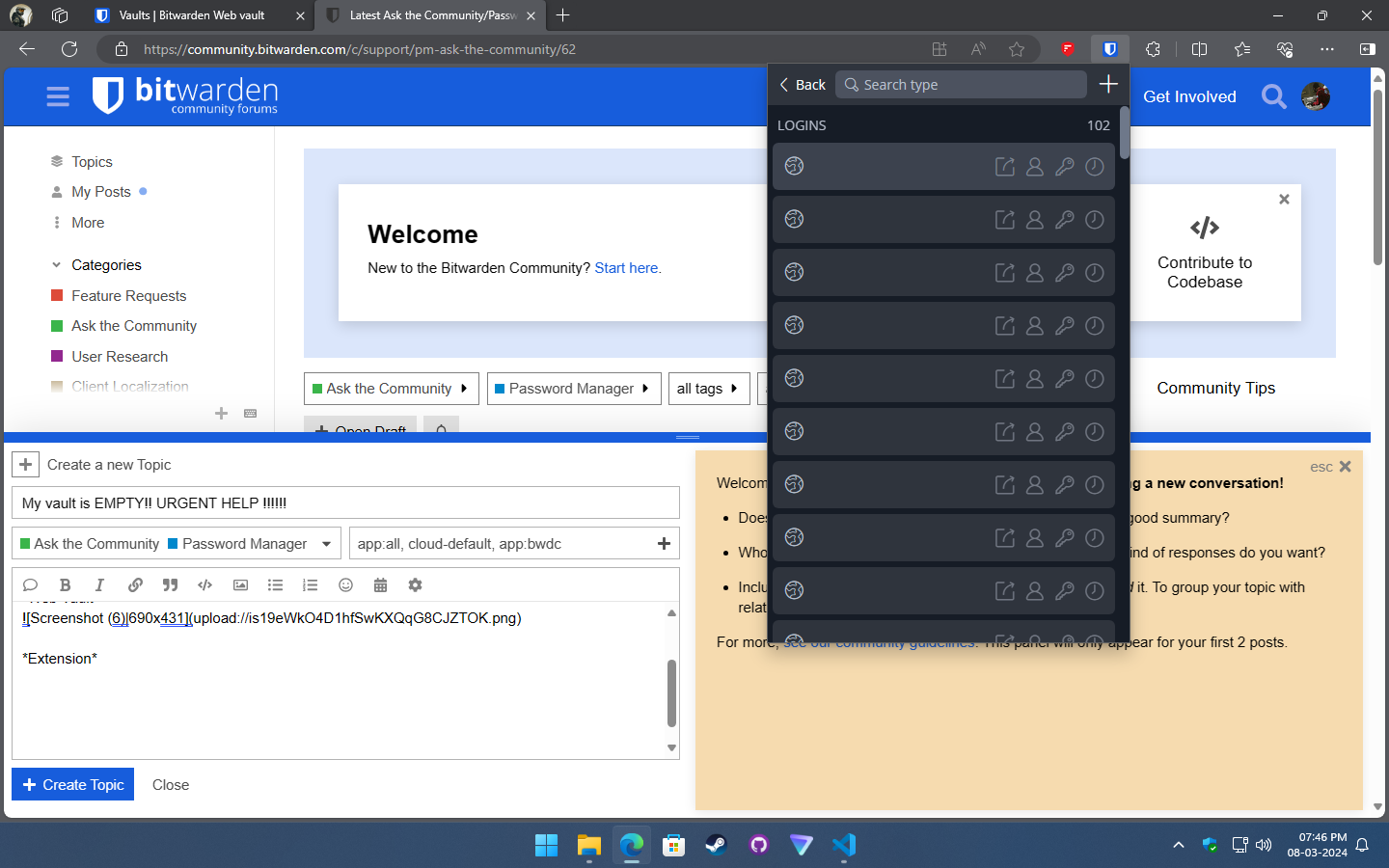
Task: Click the Create a new Topic plus toggle button
Action: pos(26,465)
